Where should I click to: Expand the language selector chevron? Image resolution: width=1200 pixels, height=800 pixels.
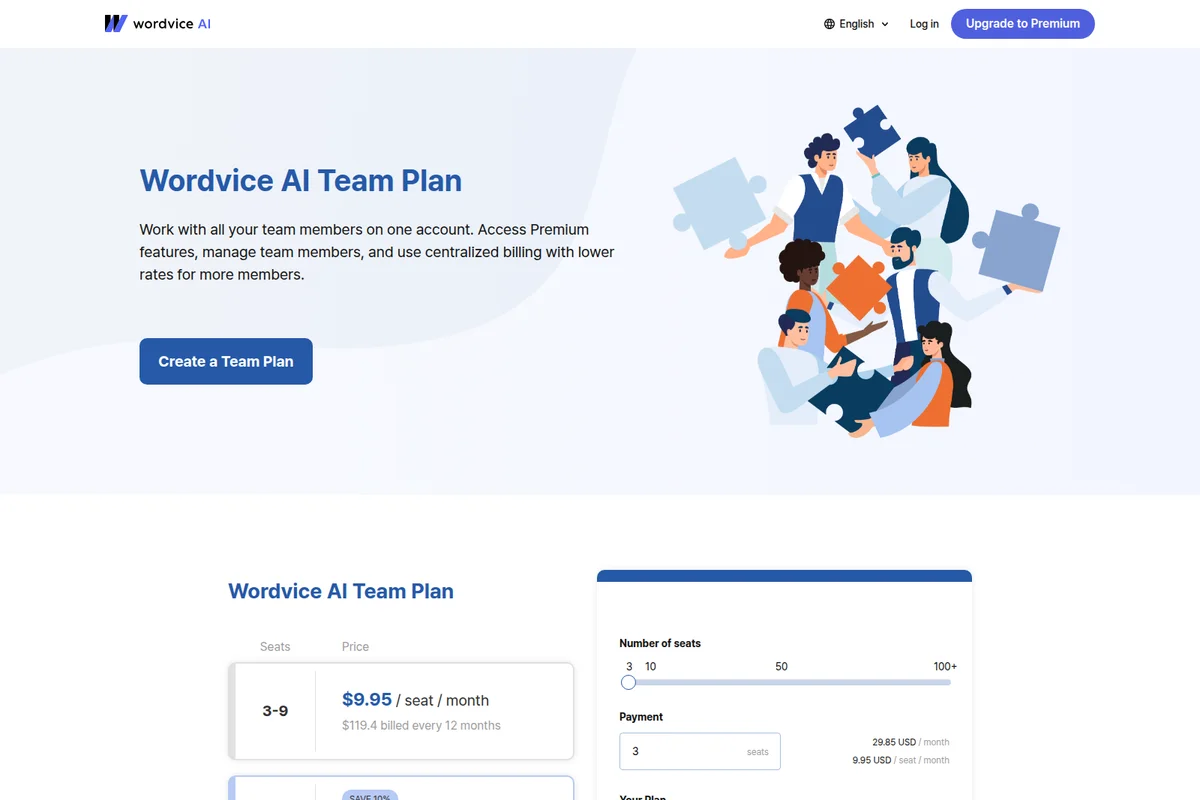point(885,24)
